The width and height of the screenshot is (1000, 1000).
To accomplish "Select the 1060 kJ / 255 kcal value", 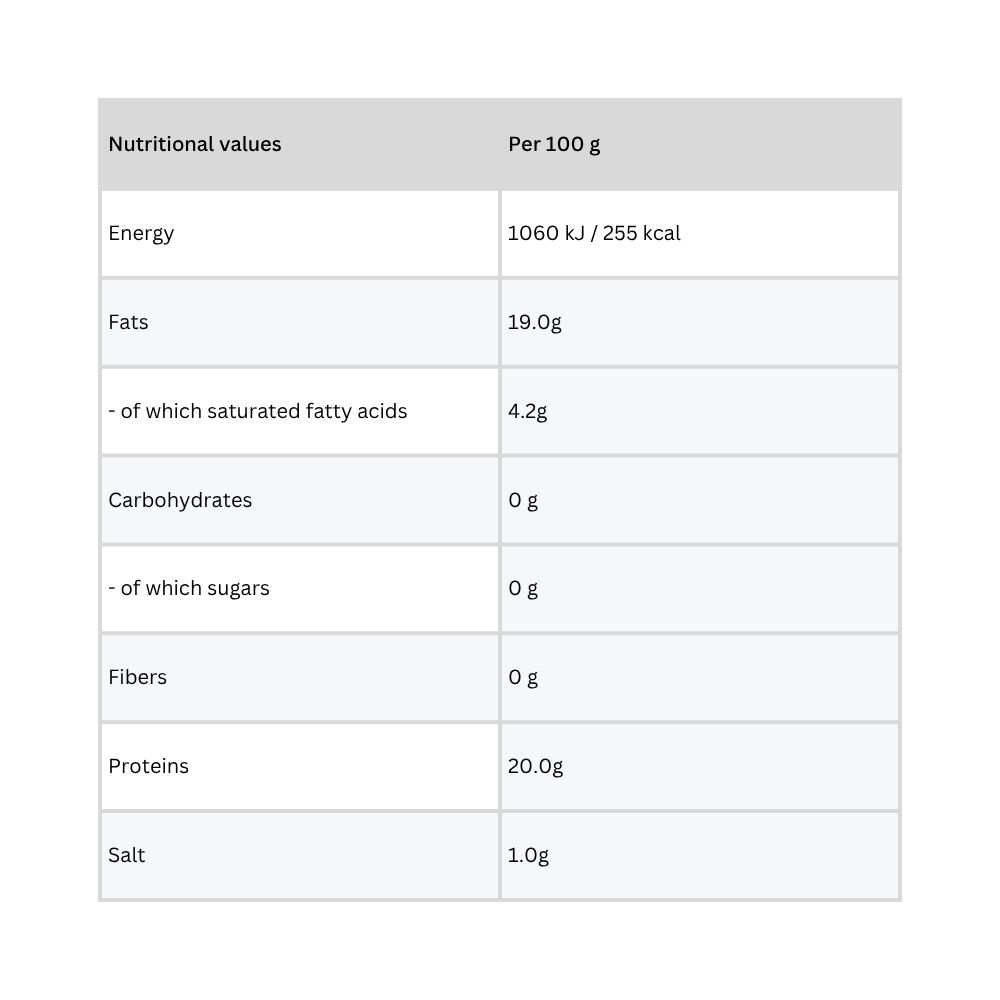I will 594,233.
